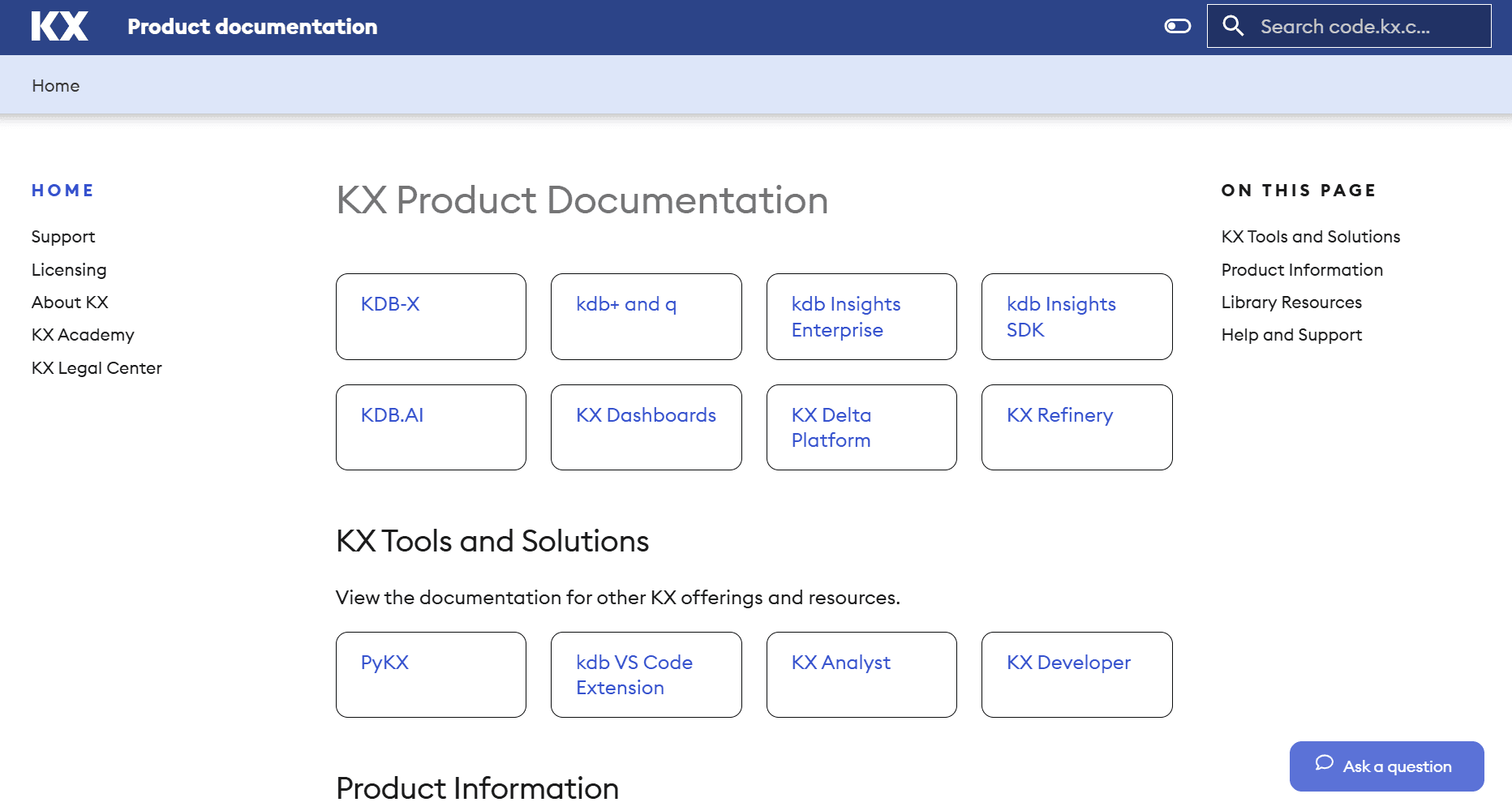Open the Support sidebar link

coord(63,237)
